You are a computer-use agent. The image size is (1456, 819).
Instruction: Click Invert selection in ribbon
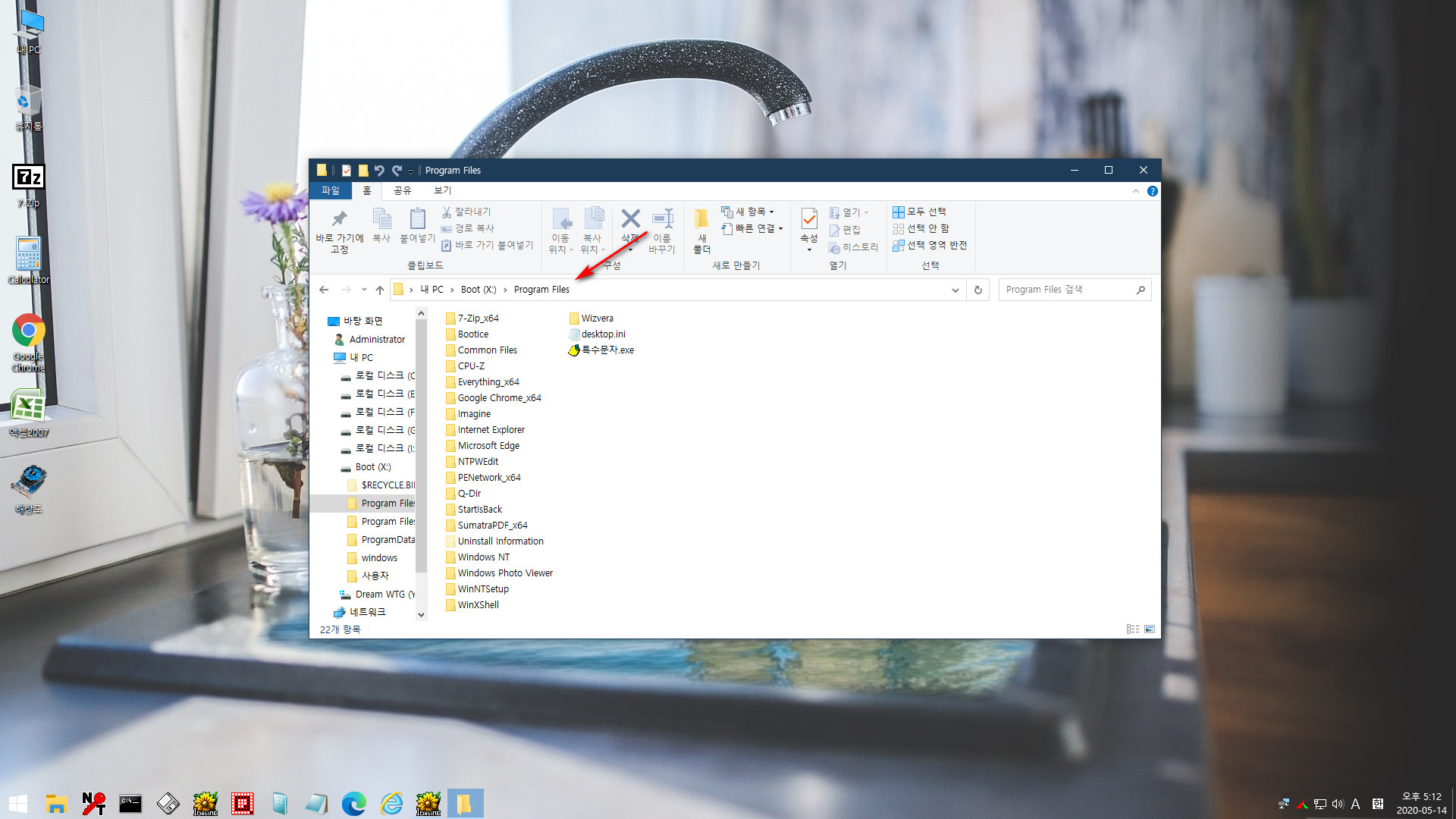pos(930,245)
